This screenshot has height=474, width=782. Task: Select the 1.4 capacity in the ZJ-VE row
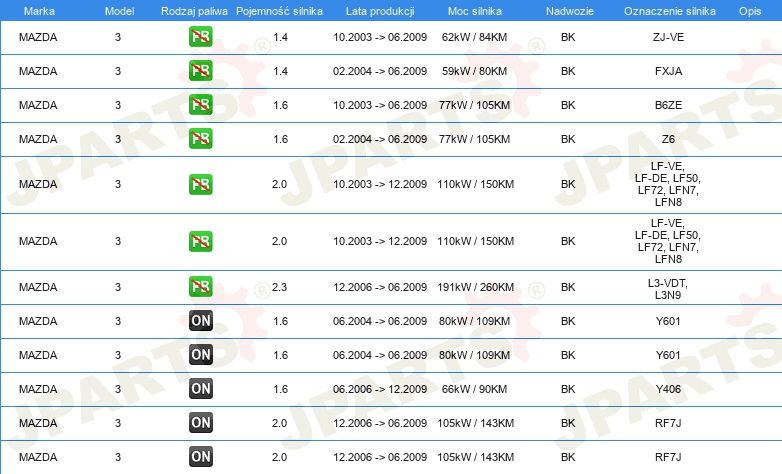click(x=281, y=37)
